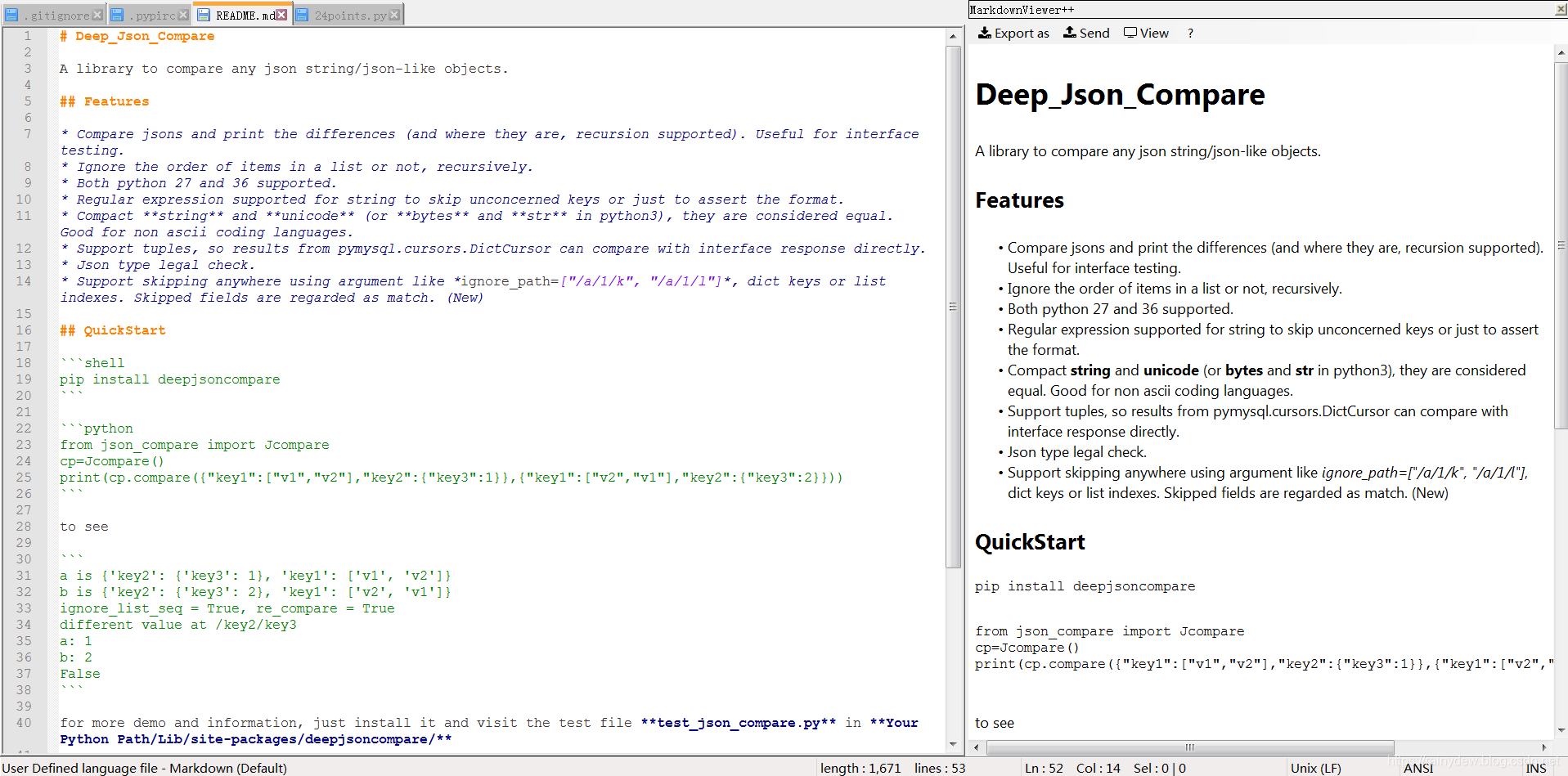Click 'False' output line in editor
Screen dimensions: 1568x776
coord(80,674)
